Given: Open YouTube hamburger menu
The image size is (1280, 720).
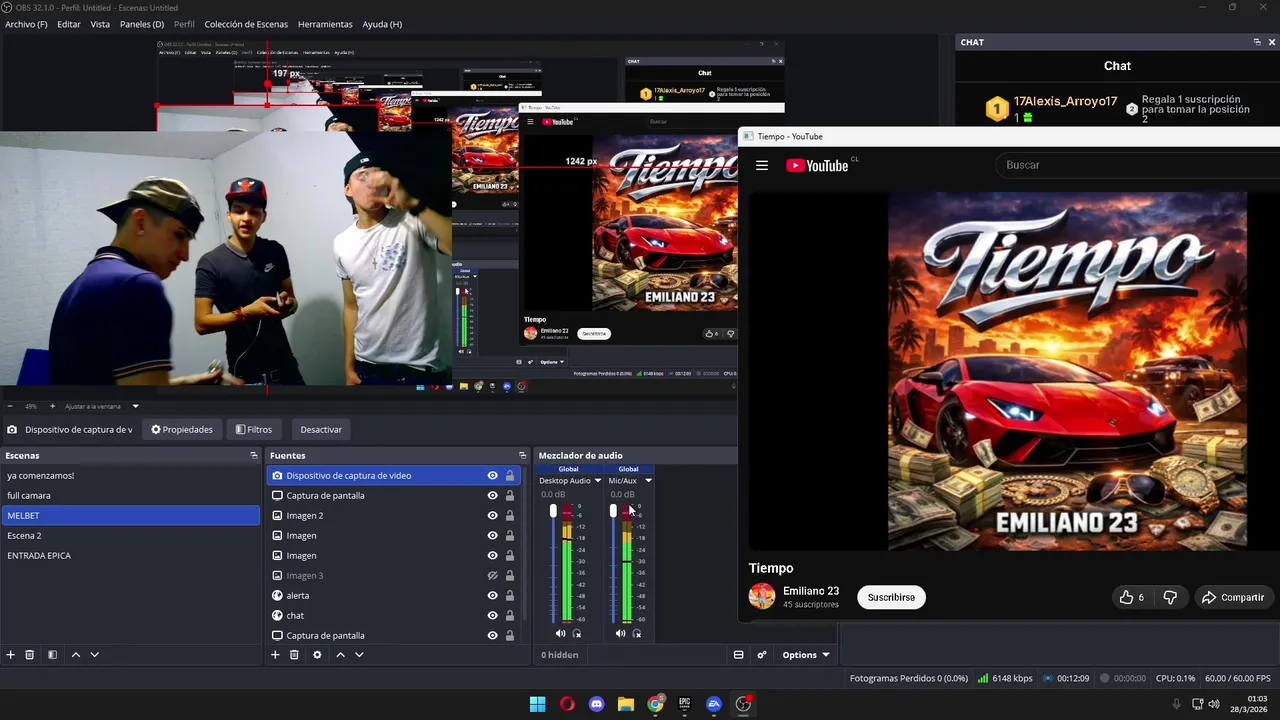Looking at the screenshot, I should pos(762,165).
